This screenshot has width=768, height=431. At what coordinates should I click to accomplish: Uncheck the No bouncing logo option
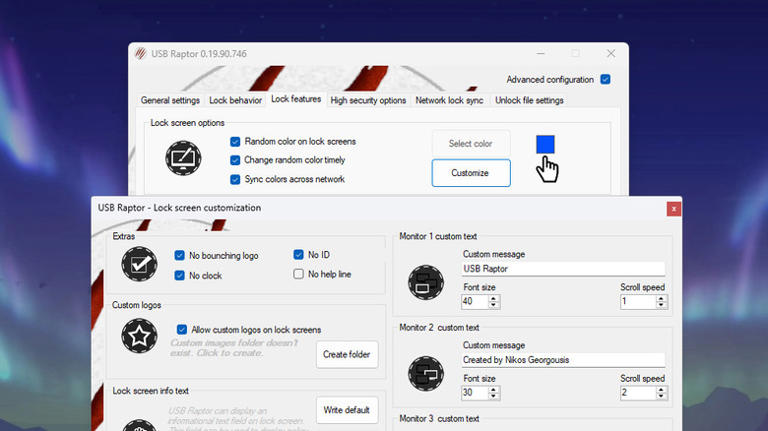click(179, 255)
